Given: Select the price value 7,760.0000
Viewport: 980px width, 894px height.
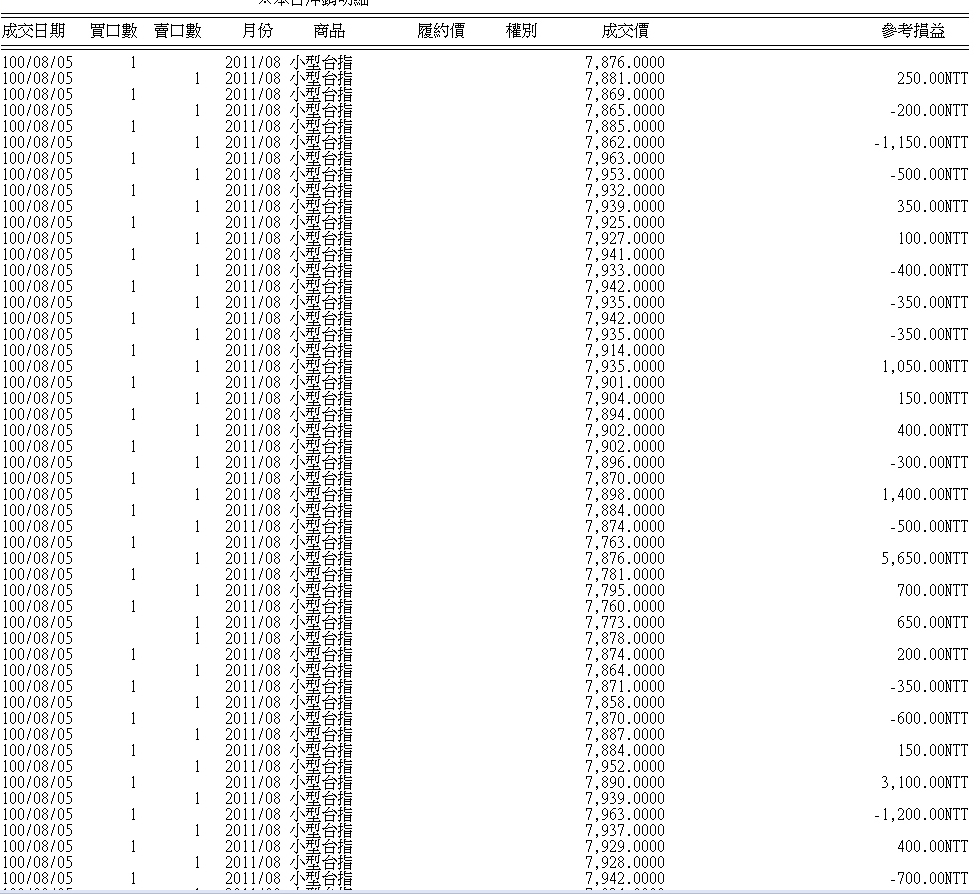Looking at the screenshot, I should 625,607.
